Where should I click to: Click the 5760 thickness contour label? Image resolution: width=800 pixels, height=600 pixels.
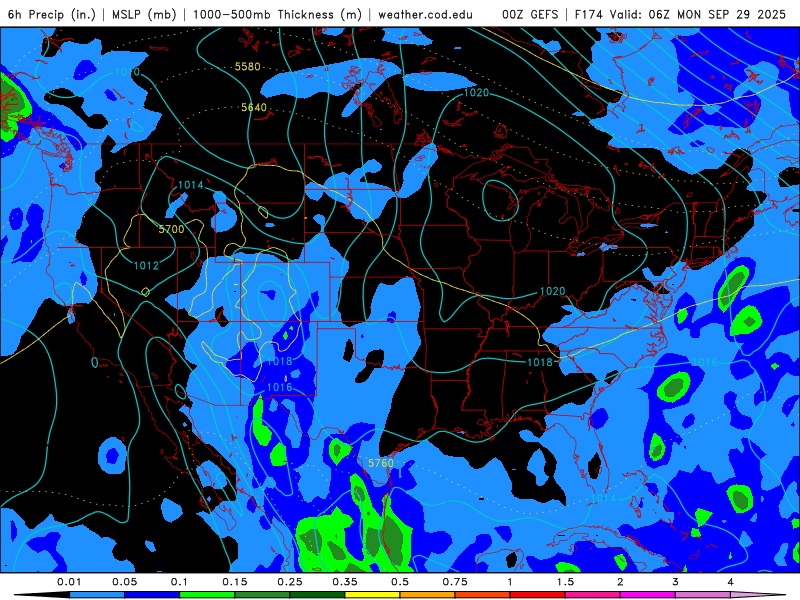tap(381, 463)
